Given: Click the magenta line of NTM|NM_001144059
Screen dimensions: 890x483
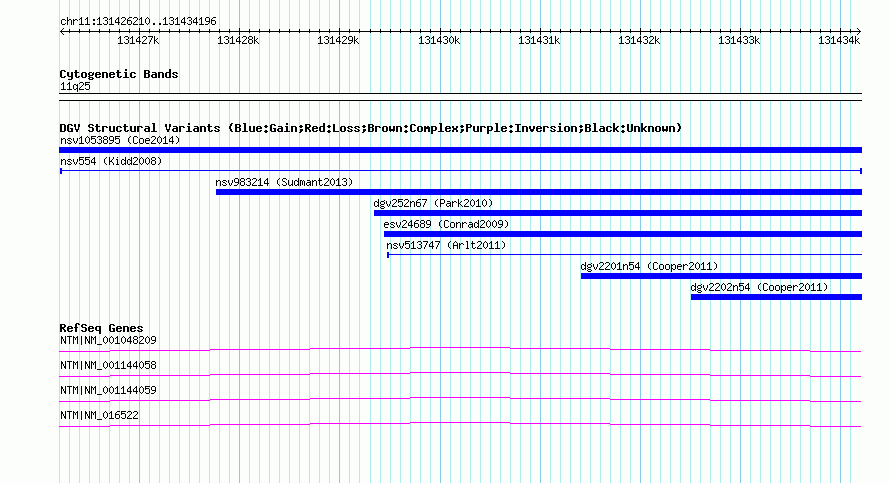Looking at the screenshot, I should [460, 399].
